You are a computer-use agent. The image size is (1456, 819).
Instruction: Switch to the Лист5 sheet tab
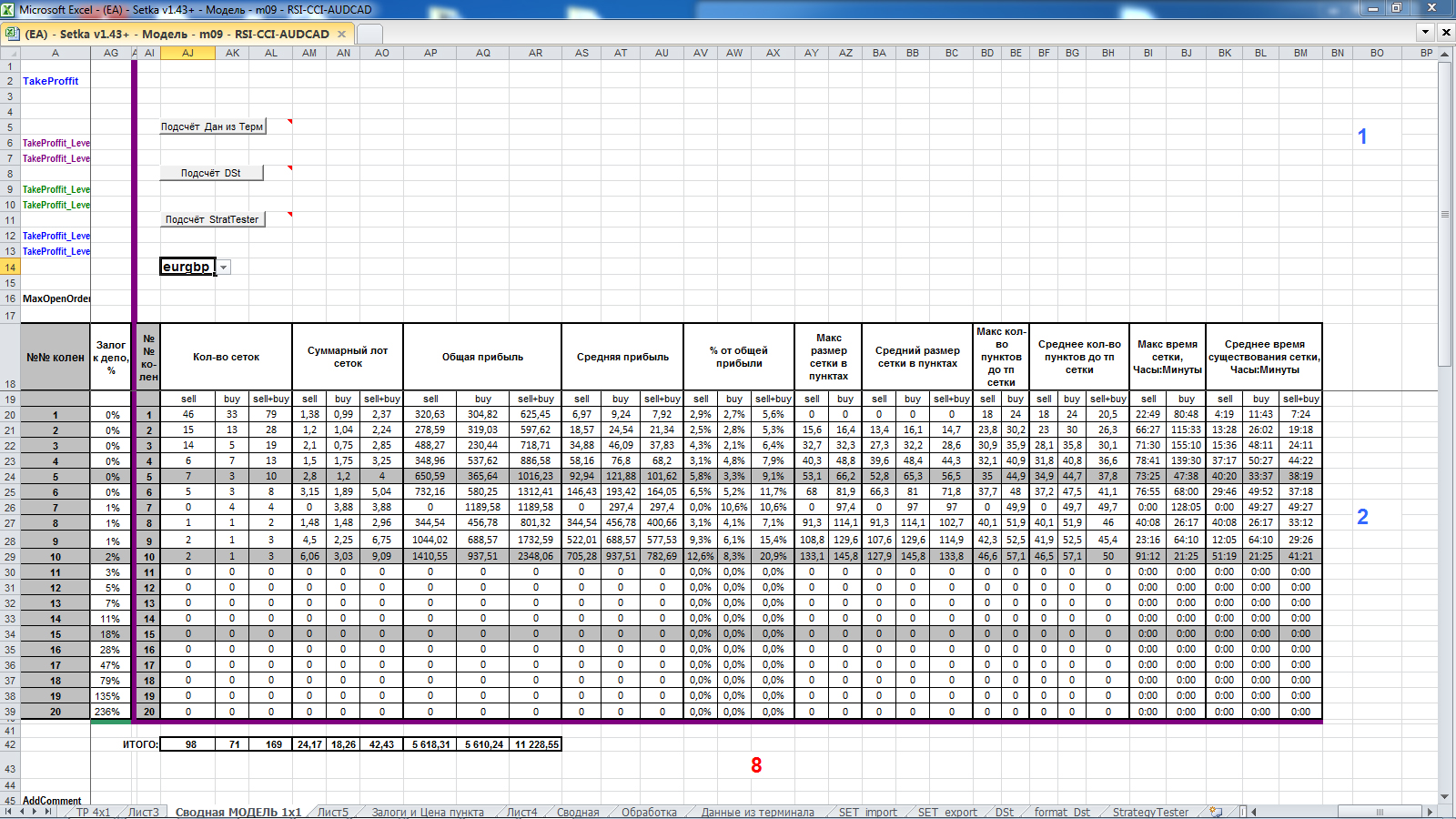(333, 812)
